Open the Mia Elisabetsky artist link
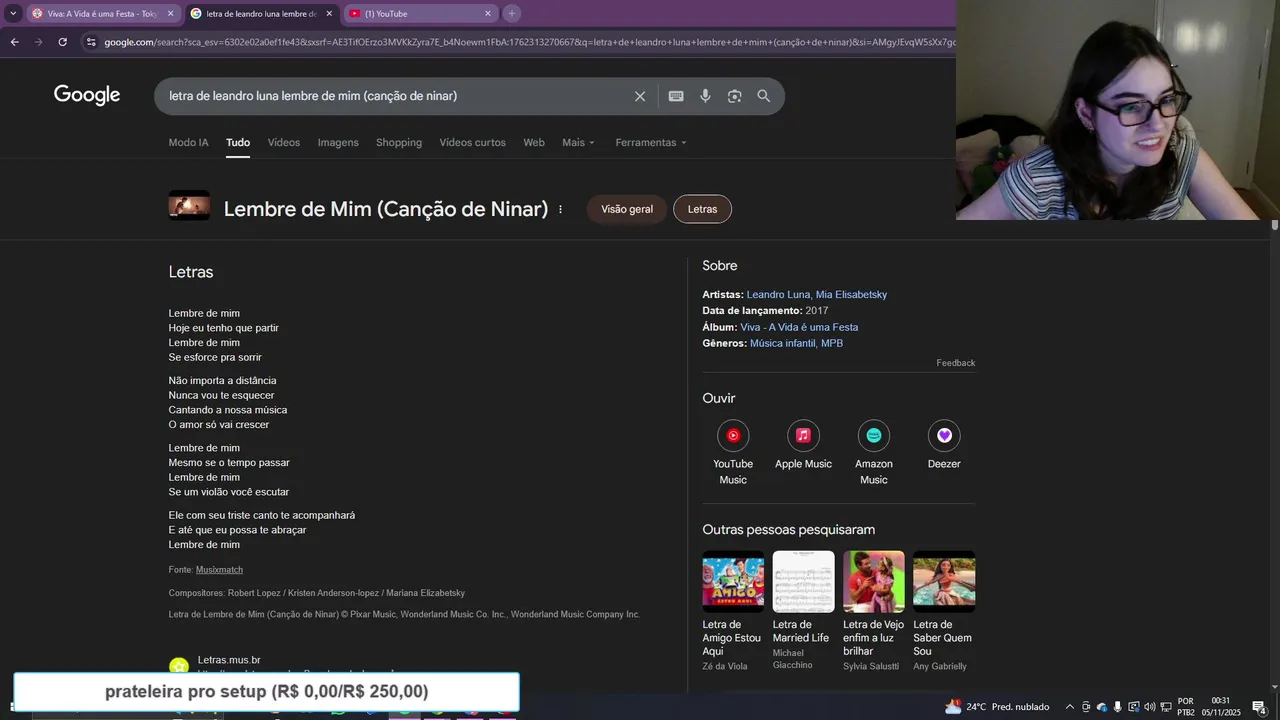This screenshot has height=720, width=1280. pyautogui.click(x=851, y=294)
